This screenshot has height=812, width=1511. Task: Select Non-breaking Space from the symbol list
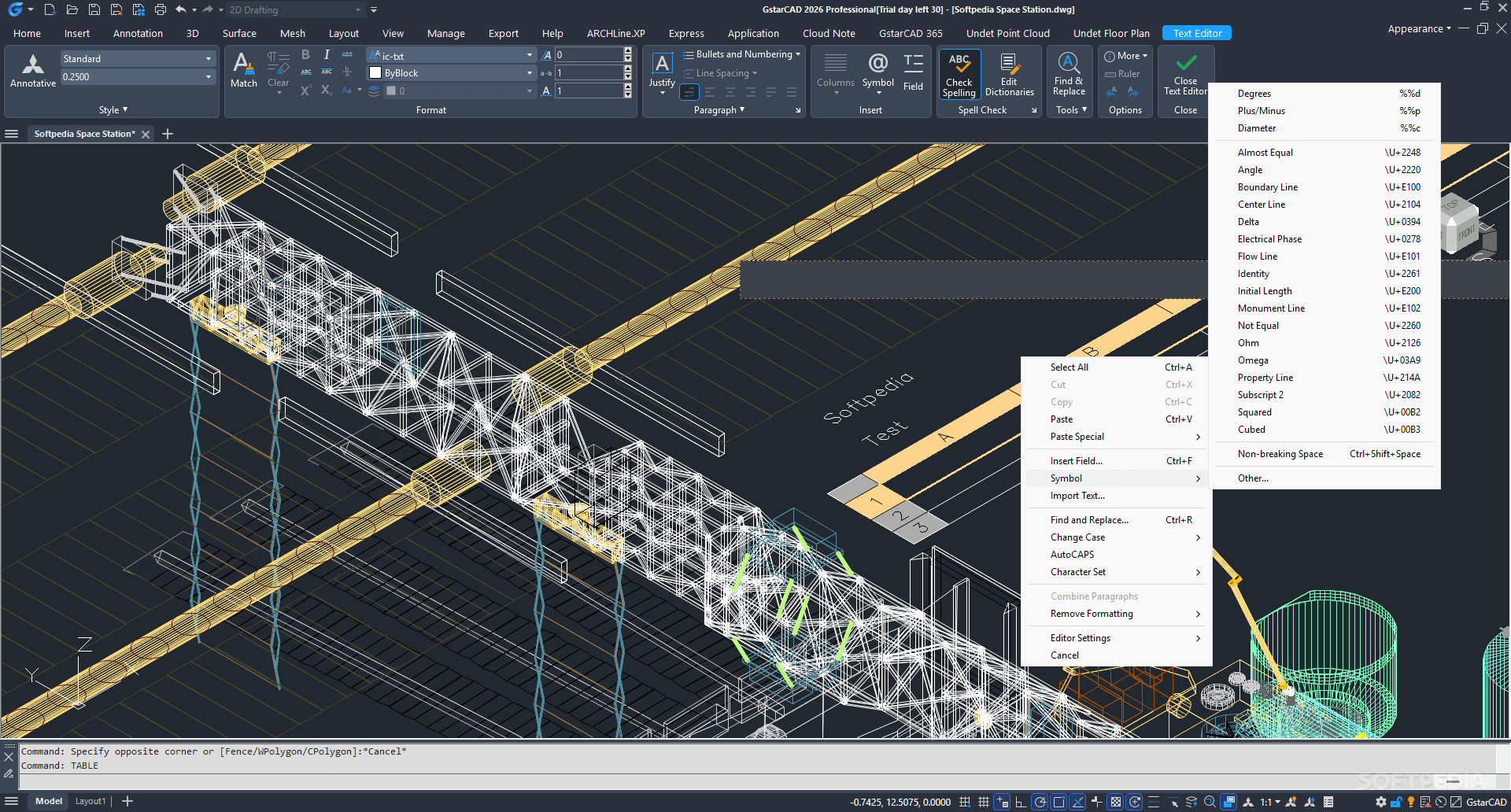point(1280,454)
